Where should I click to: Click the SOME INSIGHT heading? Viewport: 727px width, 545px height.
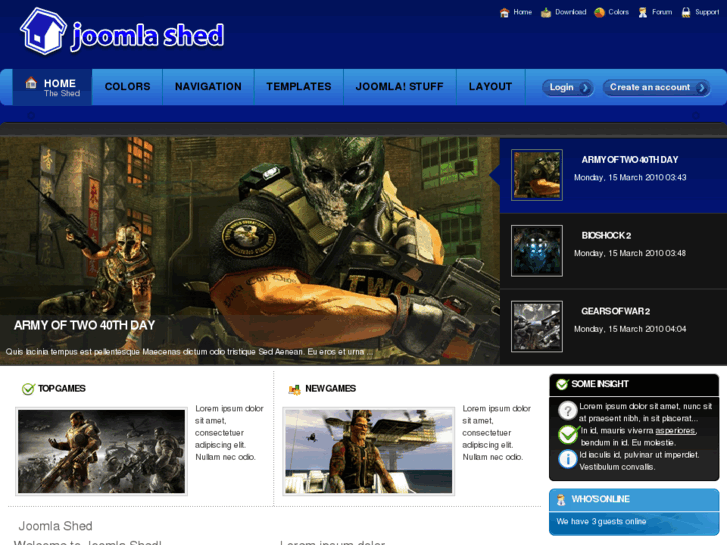tap(600, 384)
